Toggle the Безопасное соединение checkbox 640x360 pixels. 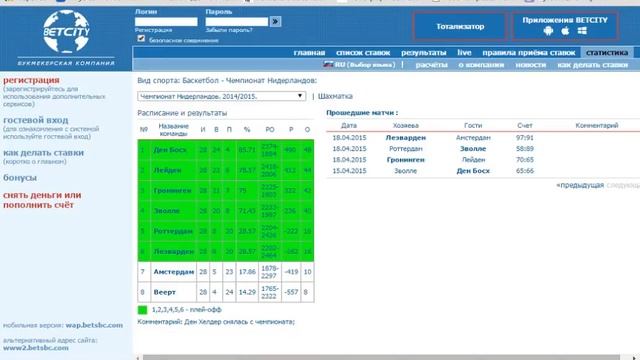(141, 38)
